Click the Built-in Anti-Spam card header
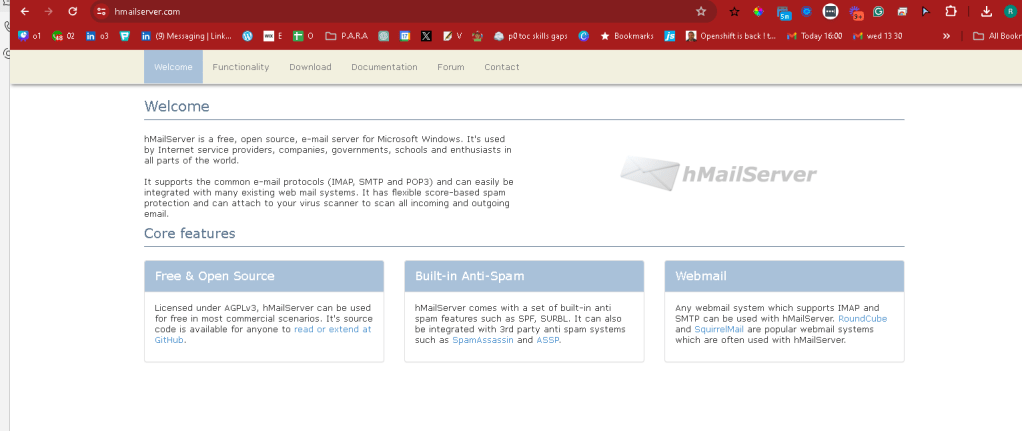Screen dimensions: 1022x431 coord(524,276)
